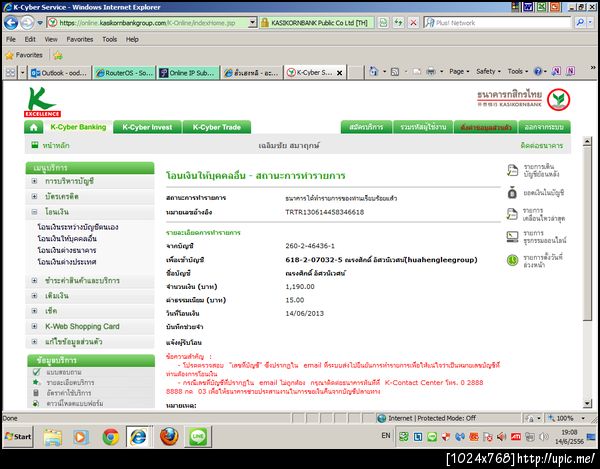The width and height of the screenshot is (600, 469).
Task: Open the File menu
Action: (11, 39)
